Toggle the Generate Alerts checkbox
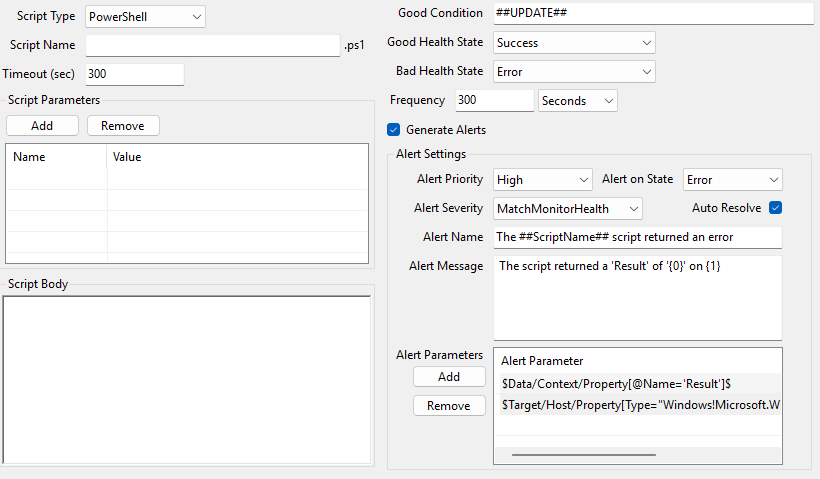The width and height of the screenshot is (820, 479). (x=394, y=130)
